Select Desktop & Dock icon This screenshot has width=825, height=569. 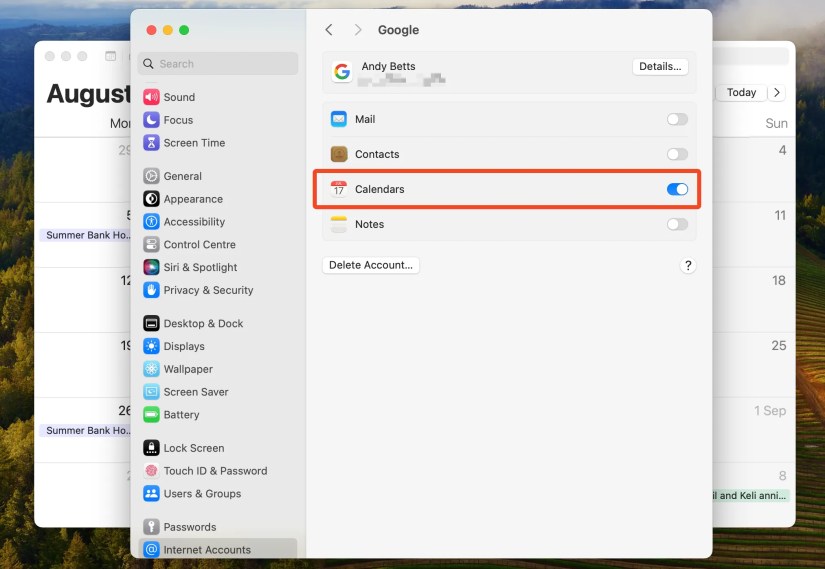tap(151, 323)
